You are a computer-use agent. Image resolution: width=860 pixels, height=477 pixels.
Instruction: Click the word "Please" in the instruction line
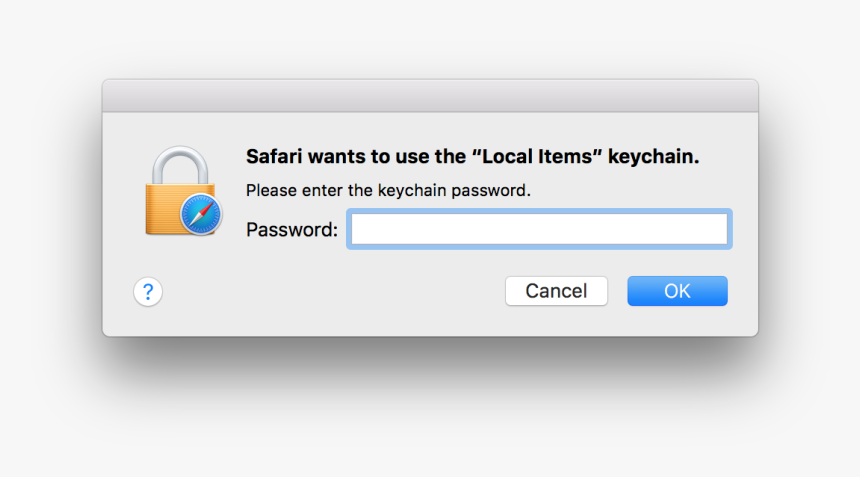271,191
